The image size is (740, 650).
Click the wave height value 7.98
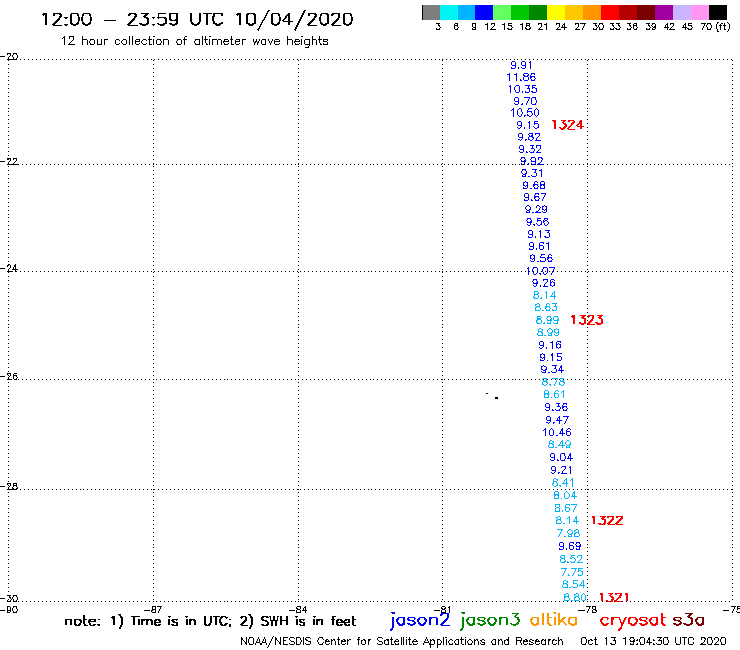[568, 533]
